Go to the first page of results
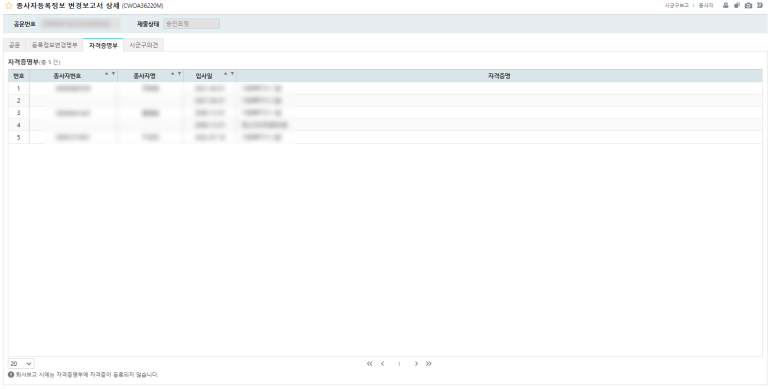This screenshot has height=389, width=773. 370,364
